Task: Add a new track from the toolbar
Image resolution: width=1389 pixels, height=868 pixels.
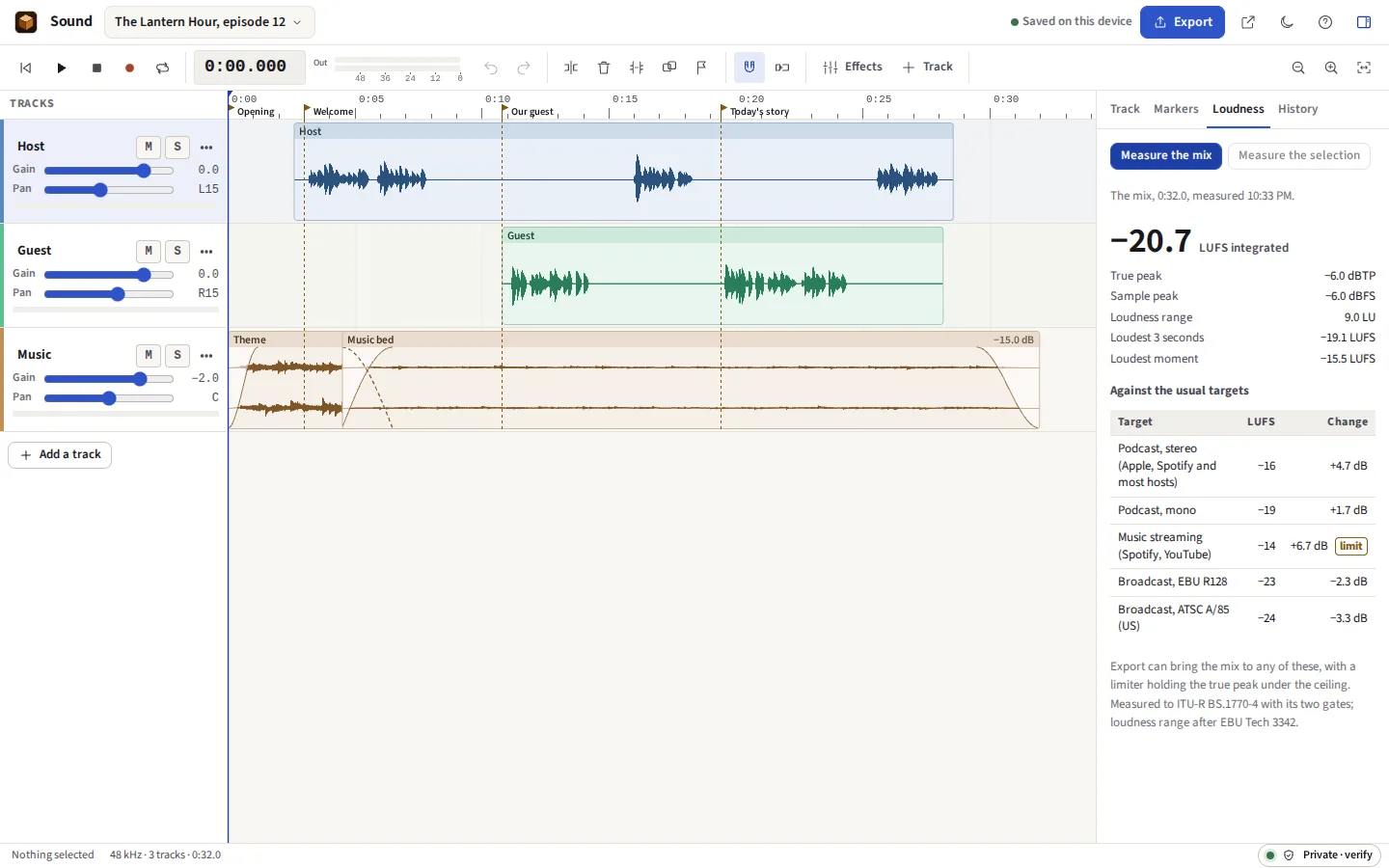Action: click(928, 67)
